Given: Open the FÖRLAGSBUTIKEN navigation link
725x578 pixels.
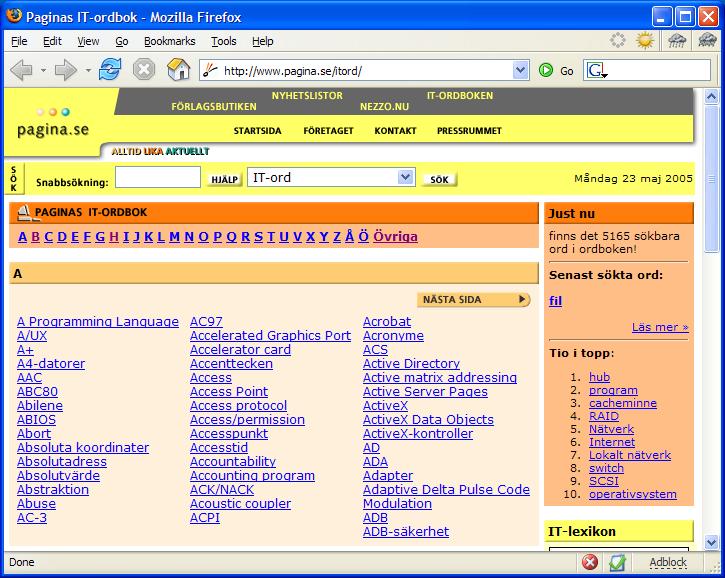Looking at the screenshot, I should 214,107.
